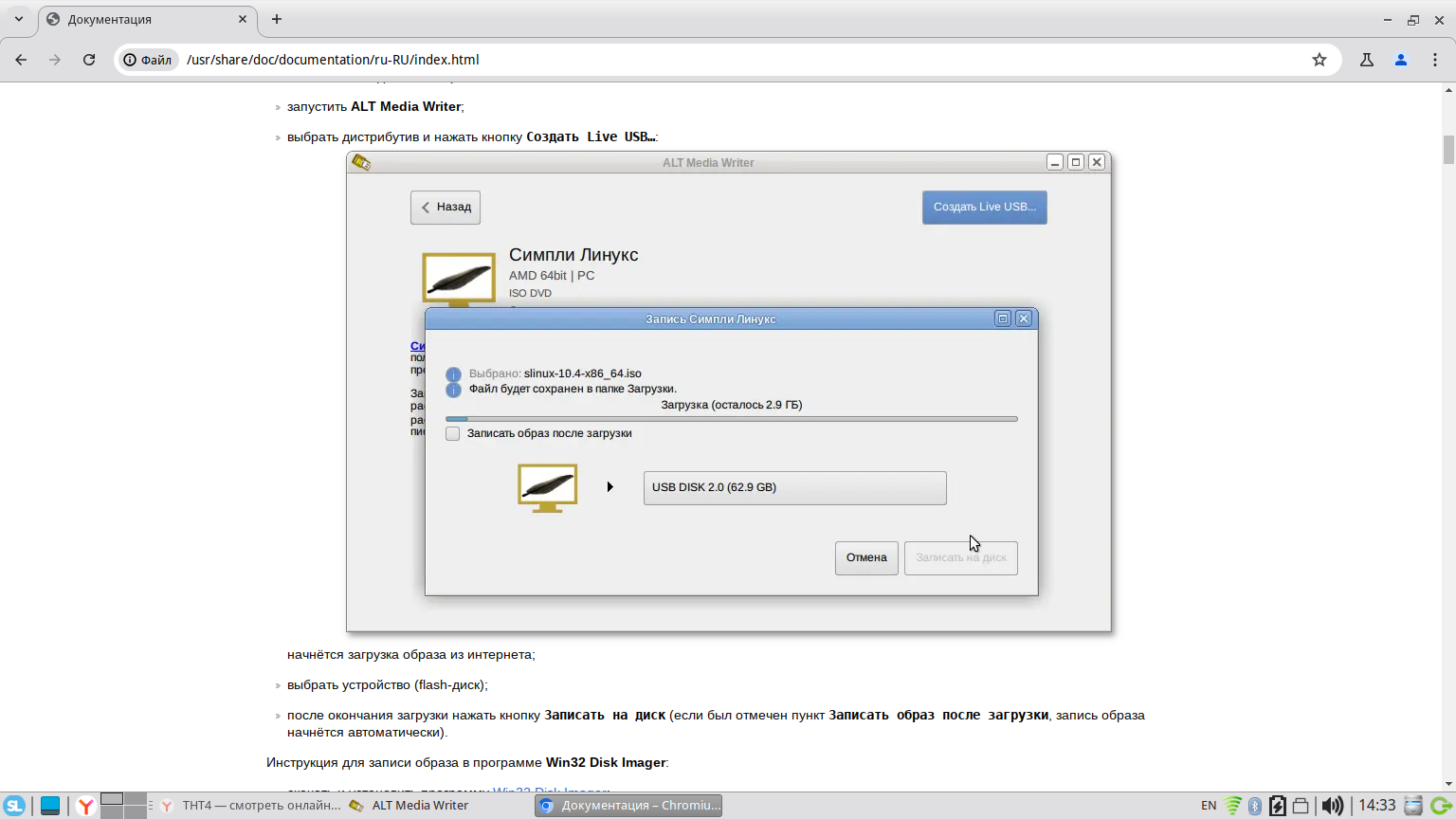Open the browser profile icon
This screenshot has width=1456, height=819.
point(1401,60)
